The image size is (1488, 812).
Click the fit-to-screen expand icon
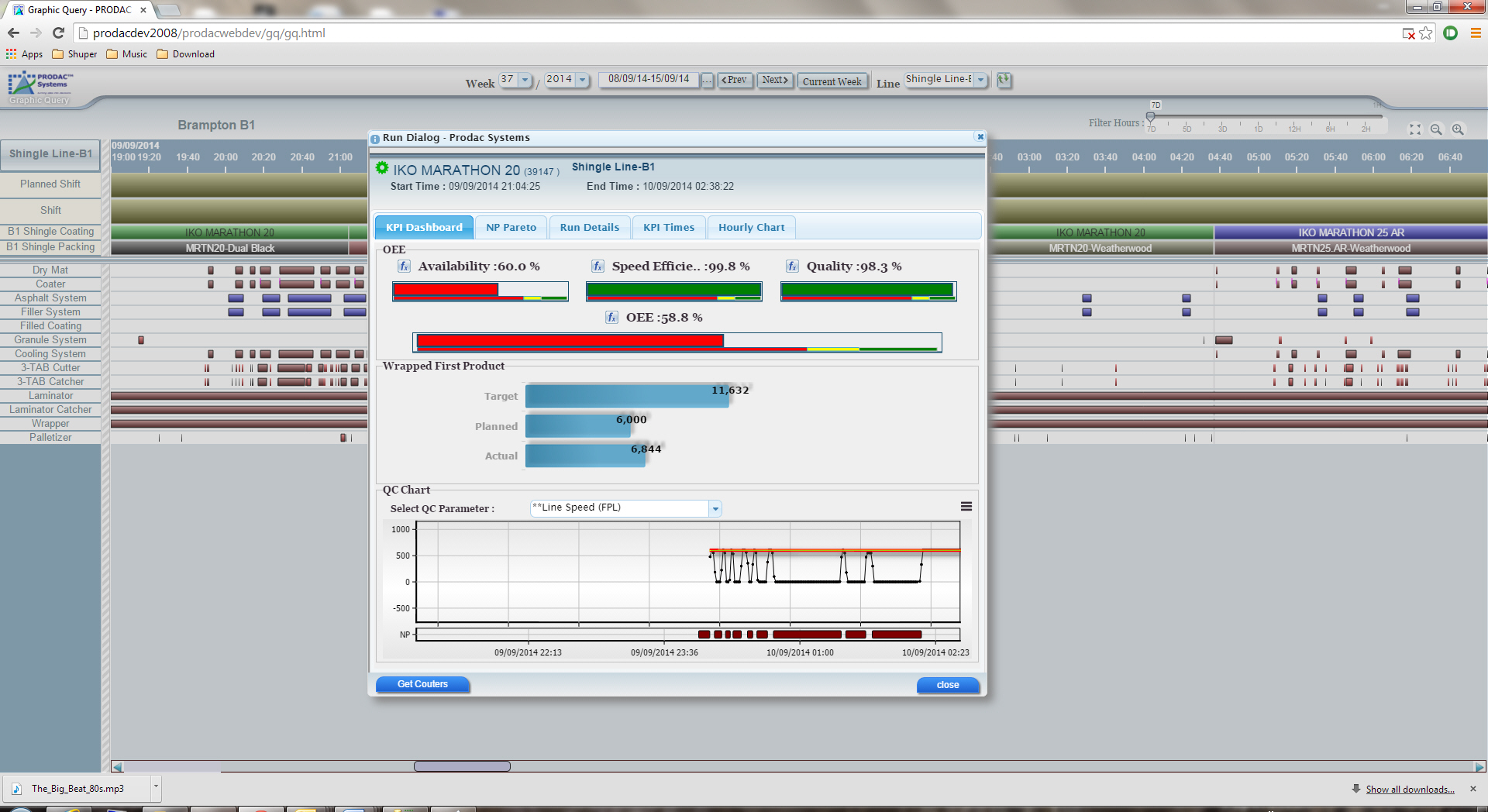click(1414, 129)
